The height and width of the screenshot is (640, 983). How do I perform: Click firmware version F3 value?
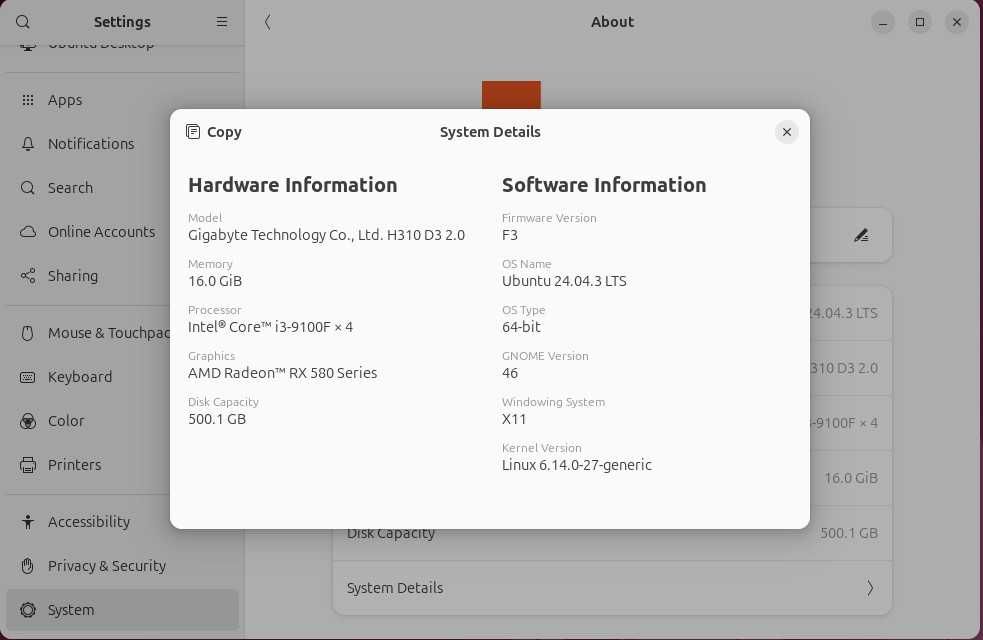point(510,235)
